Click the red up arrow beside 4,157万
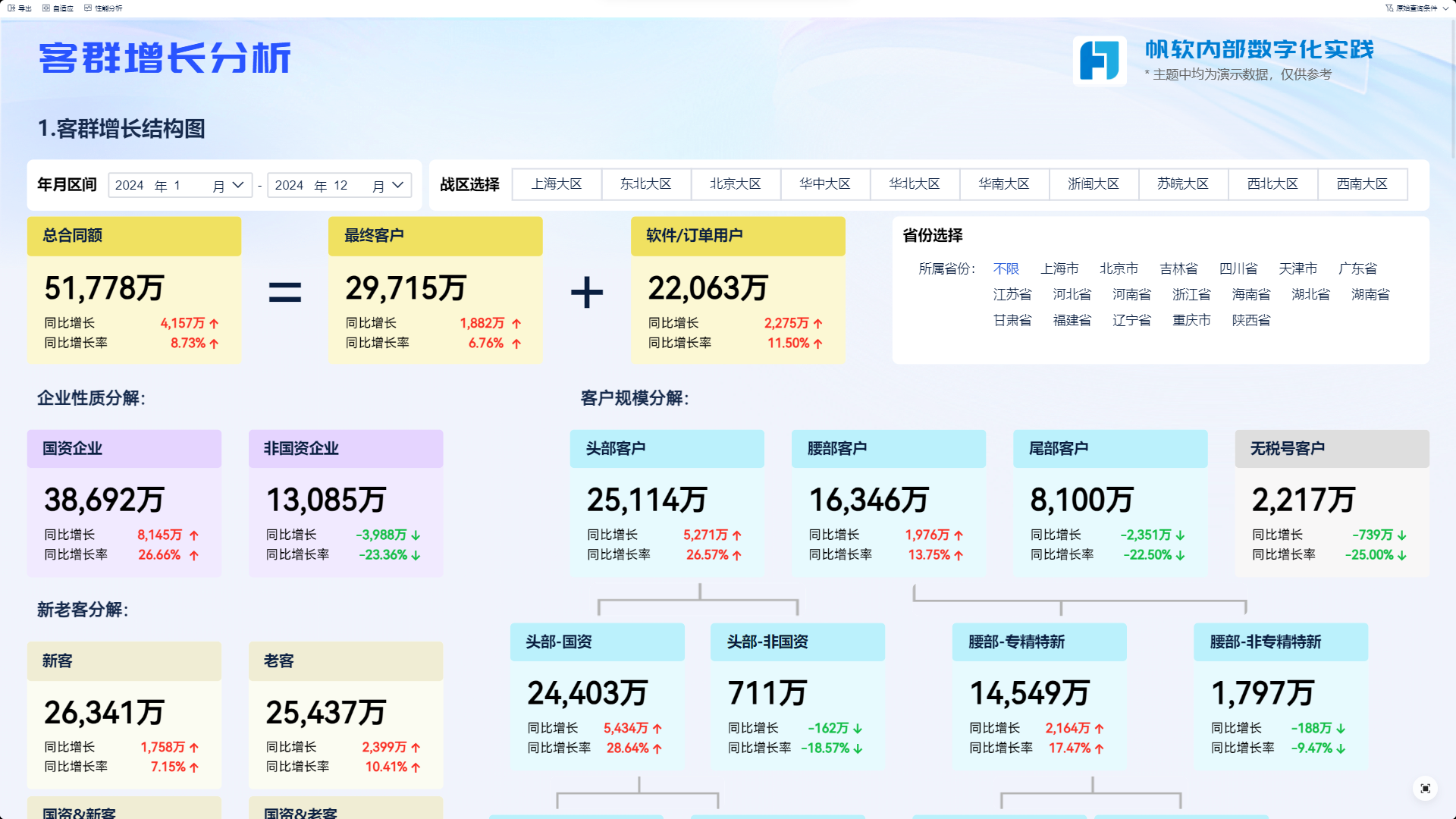 click(x=215, y=324)
